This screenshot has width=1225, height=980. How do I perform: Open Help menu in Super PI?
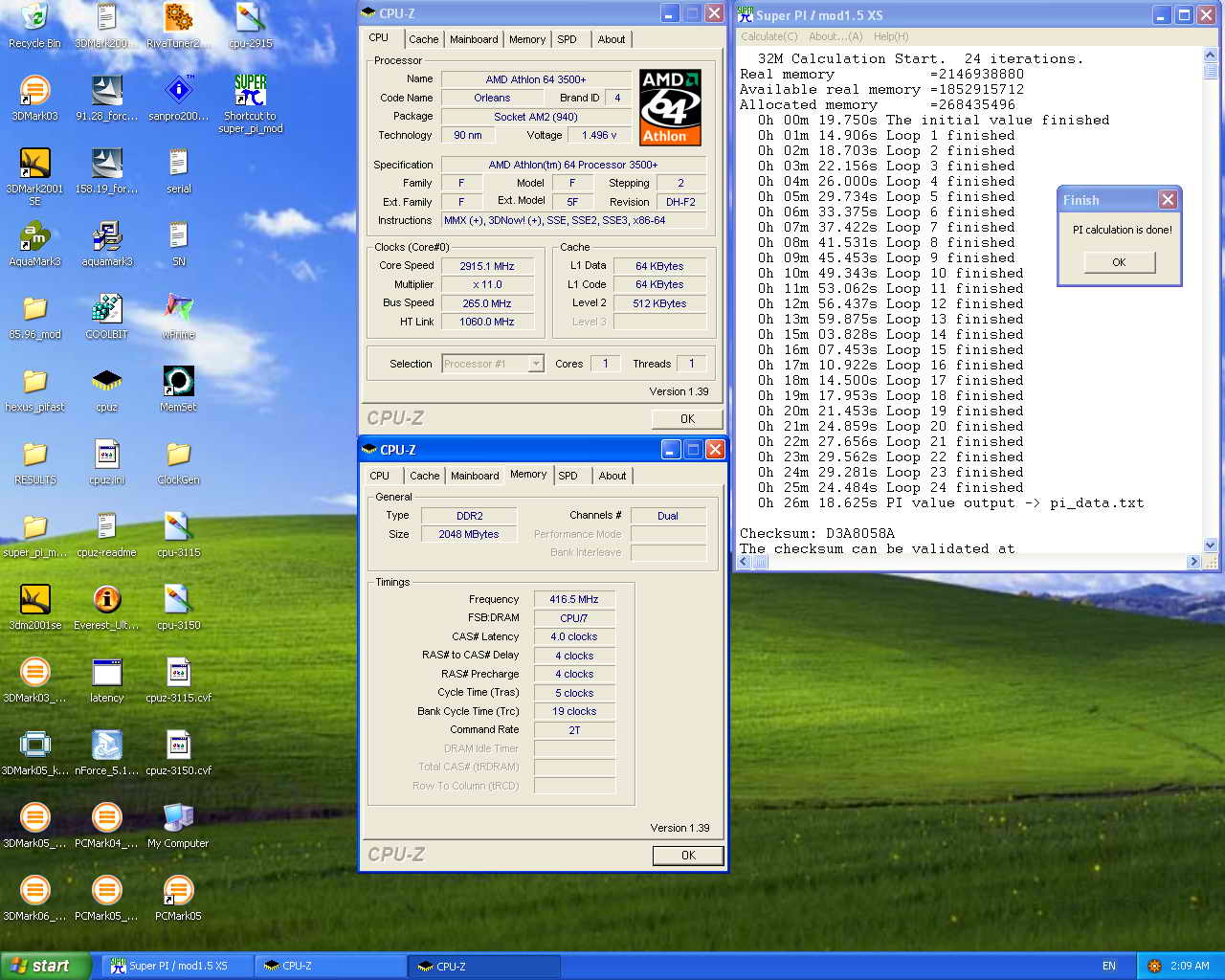[x=891, y=36]
